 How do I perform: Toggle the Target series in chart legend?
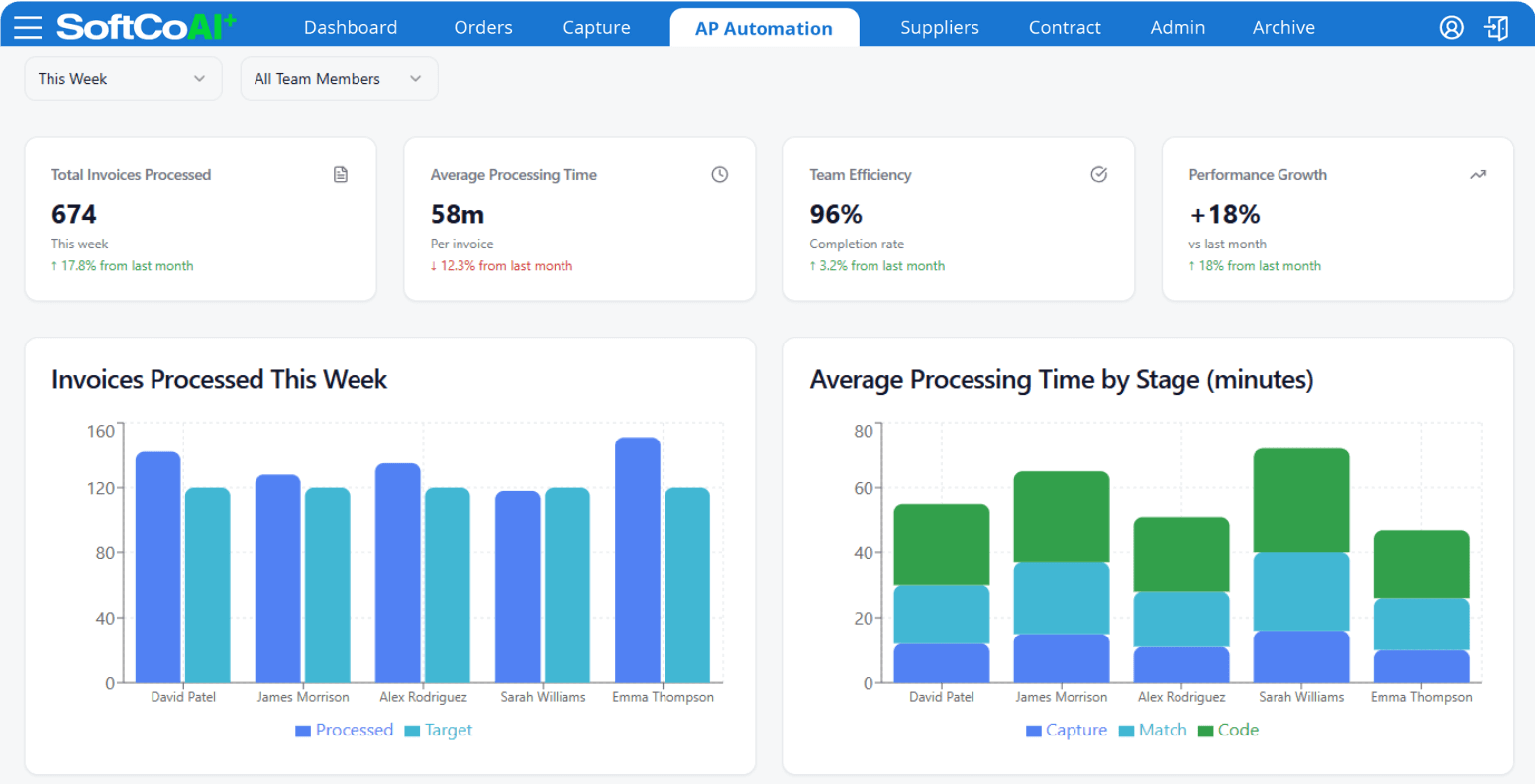pos(439,731)
